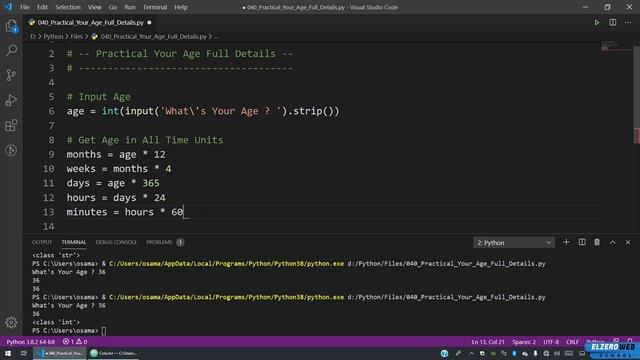
Task: Open the Search view in activity bar
Action: click(11, 50)
